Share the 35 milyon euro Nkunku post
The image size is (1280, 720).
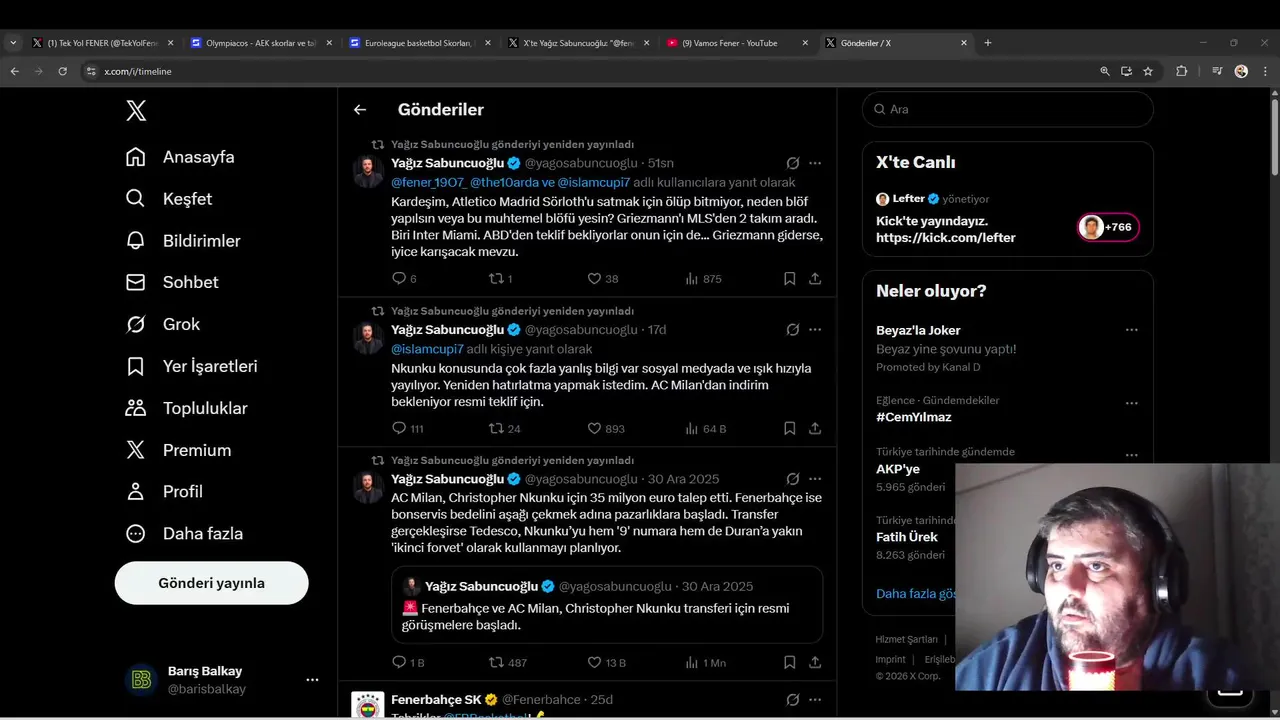click(815, 662)
